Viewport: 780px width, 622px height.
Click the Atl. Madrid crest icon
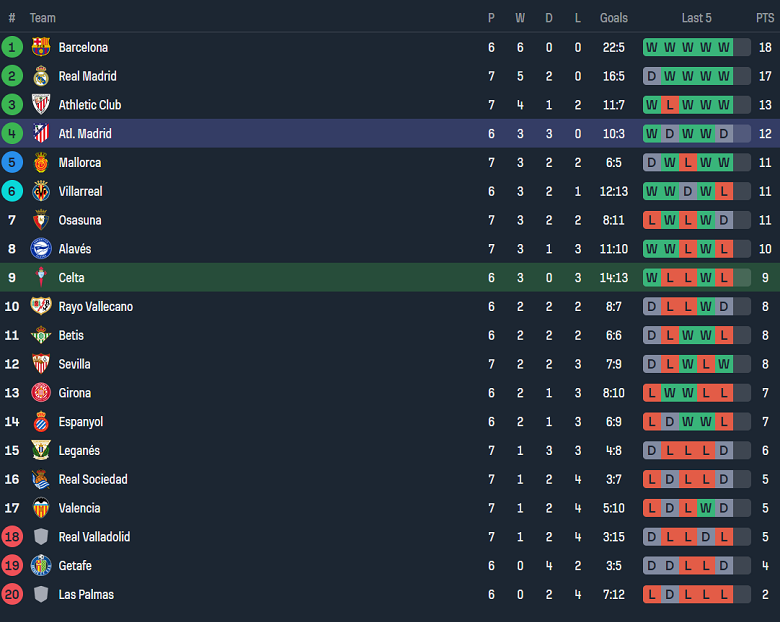tap(41, 134)
